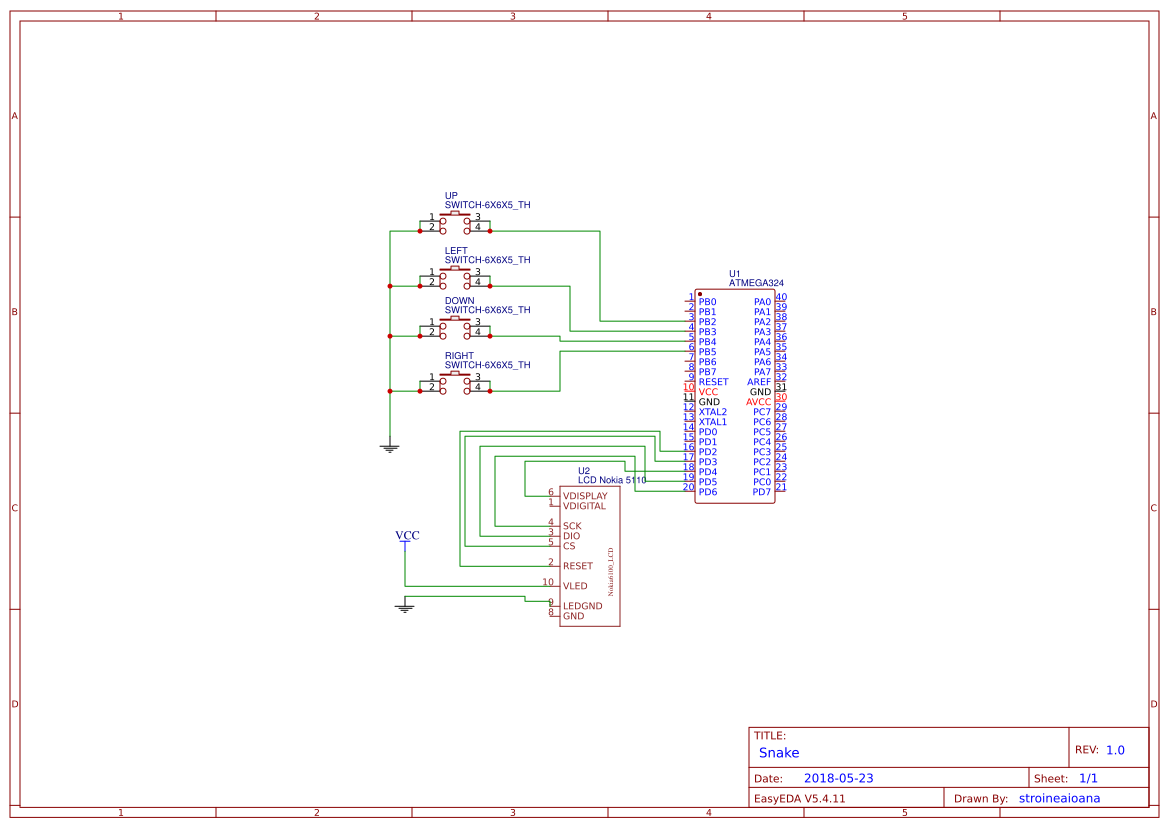Click the VDIGITAL pin on the LCD
This screenshot has height=828, width=1169.
click(584, 506)
